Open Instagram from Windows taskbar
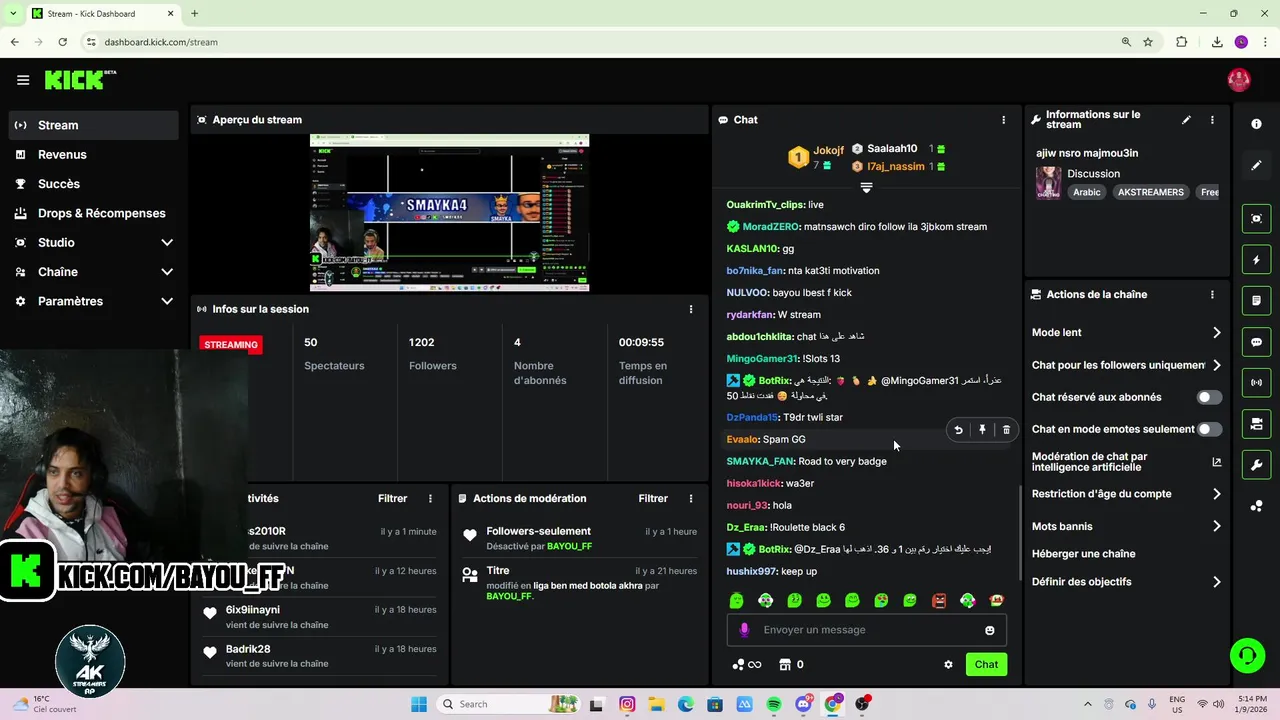 tap(627, 704)
